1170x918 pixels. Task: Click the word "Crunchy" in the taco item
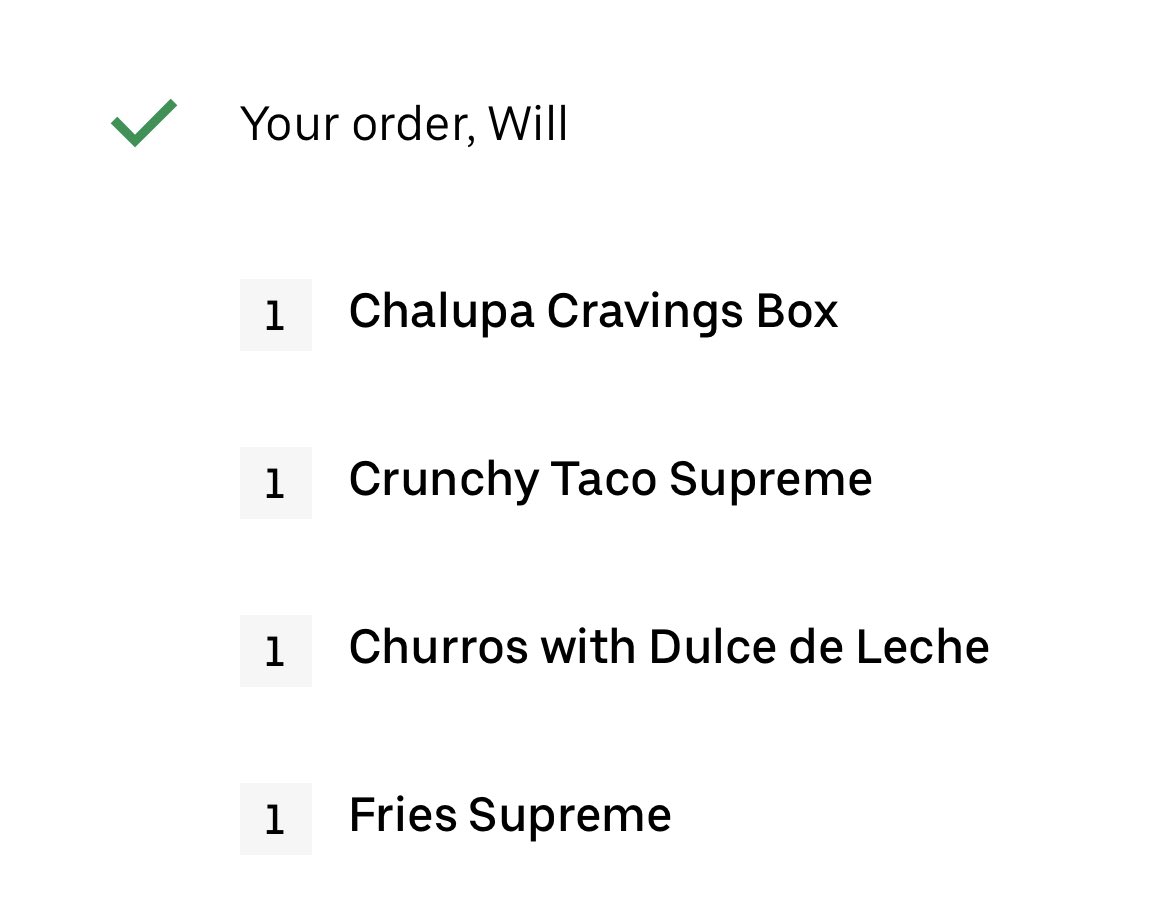point(443,481)
